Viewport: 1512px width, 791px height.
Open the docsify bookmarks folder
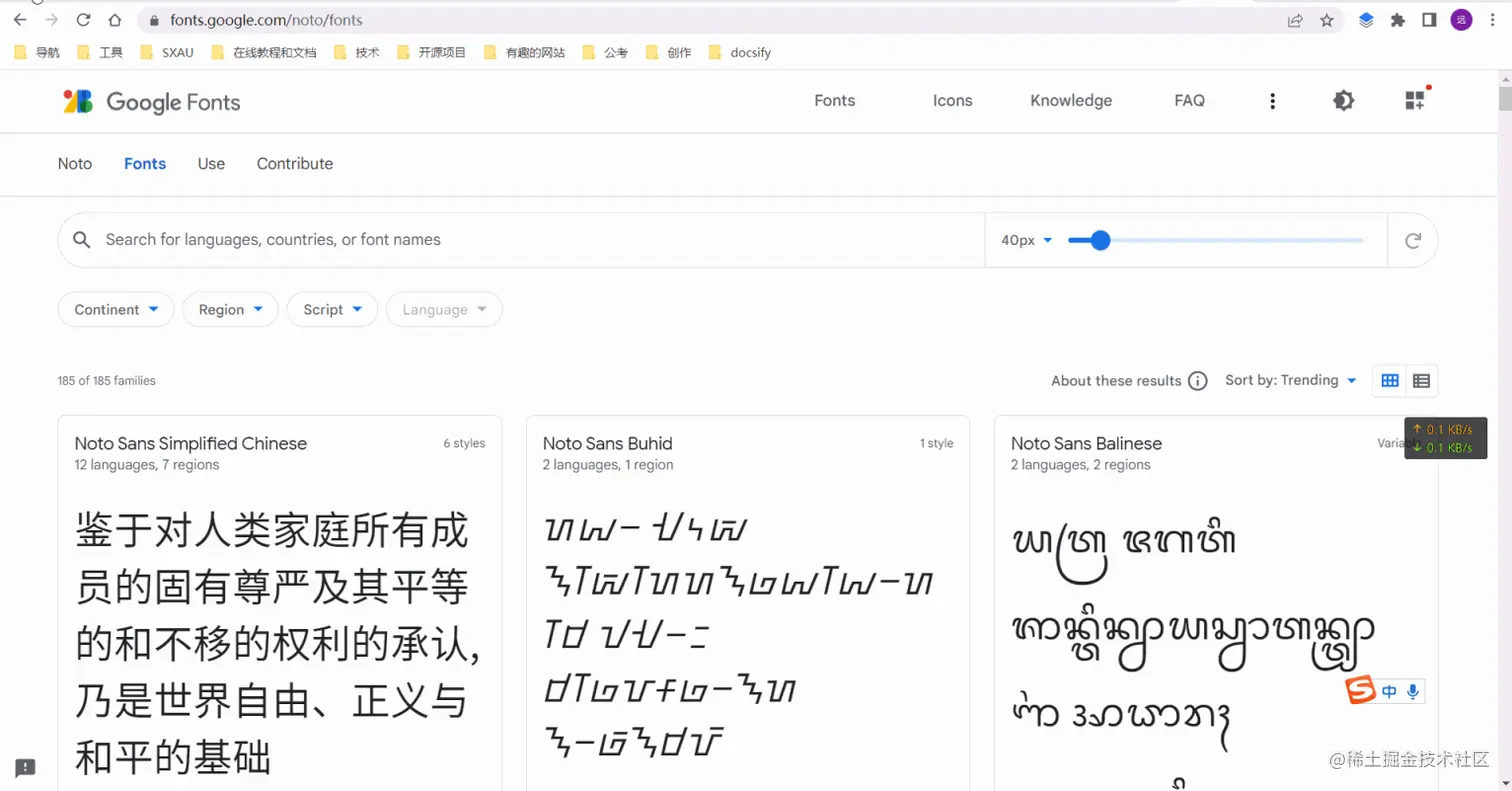(740, 52)
